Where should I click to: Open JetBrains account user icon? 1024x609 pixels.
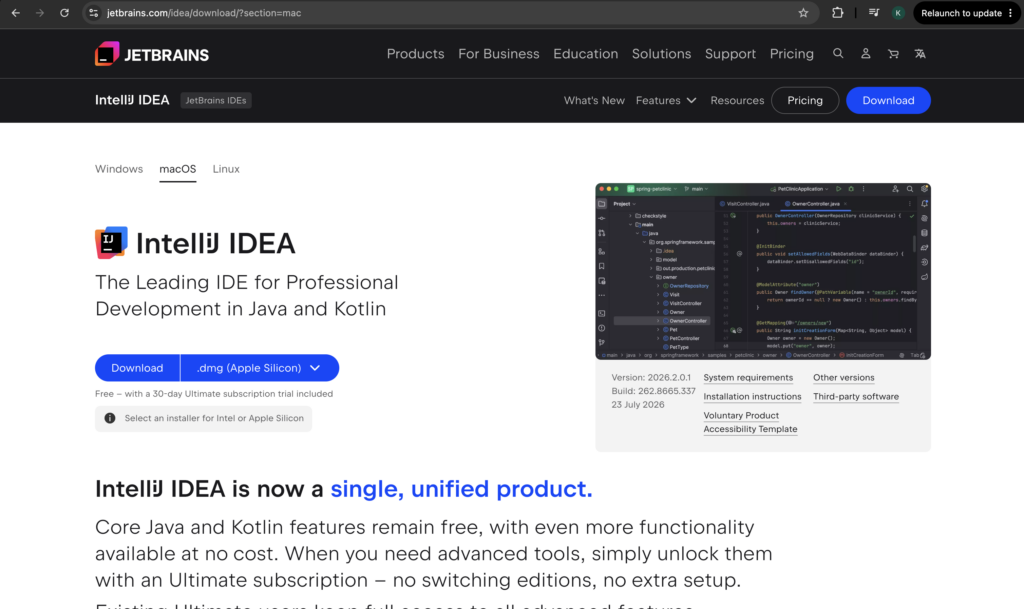click(x=865, y=54)
